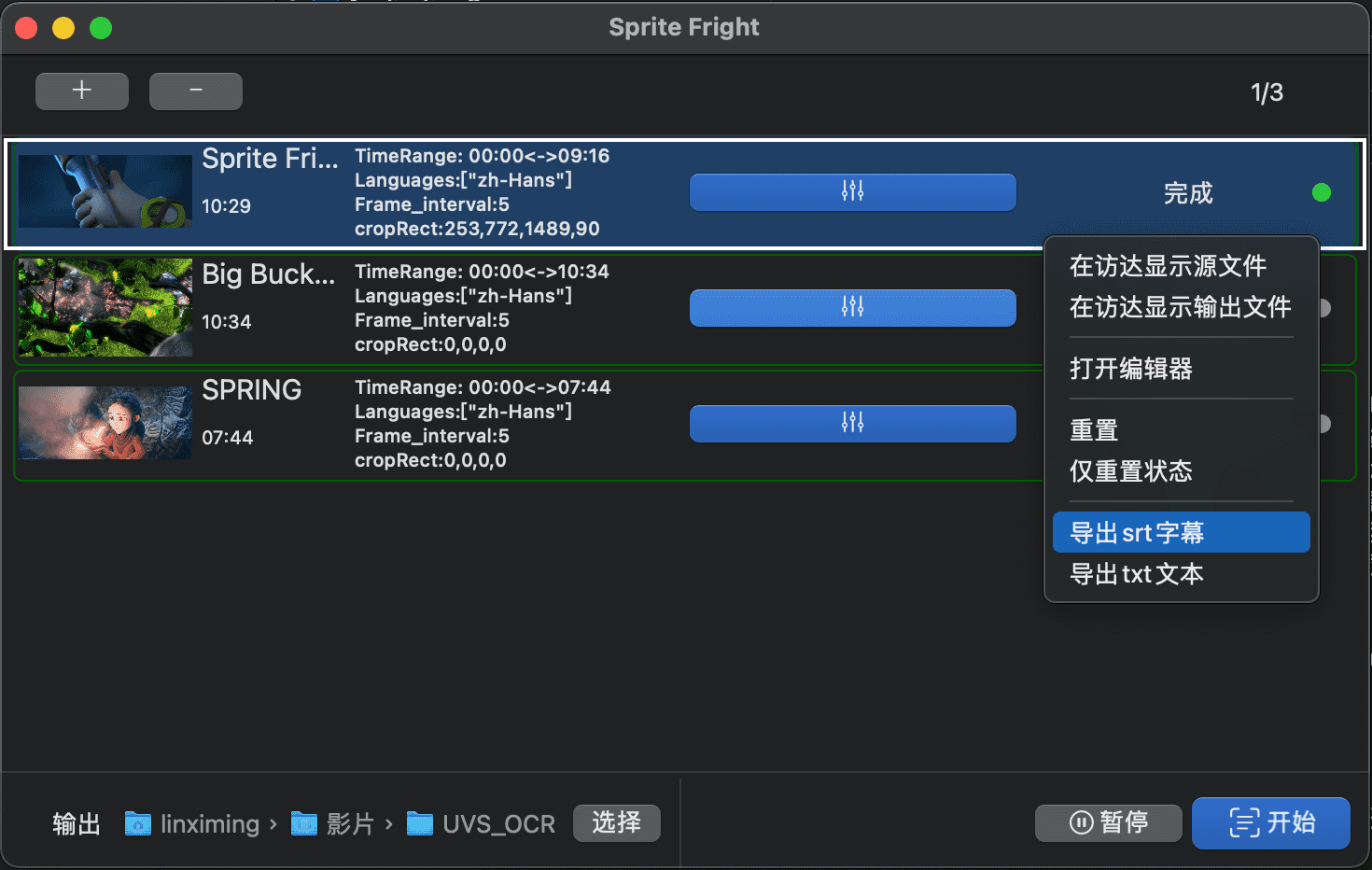Click the green status dot of Sprite Fright
Image resolution: width=1372 pixels, height=870 pixels.
tap(1321, 192)
